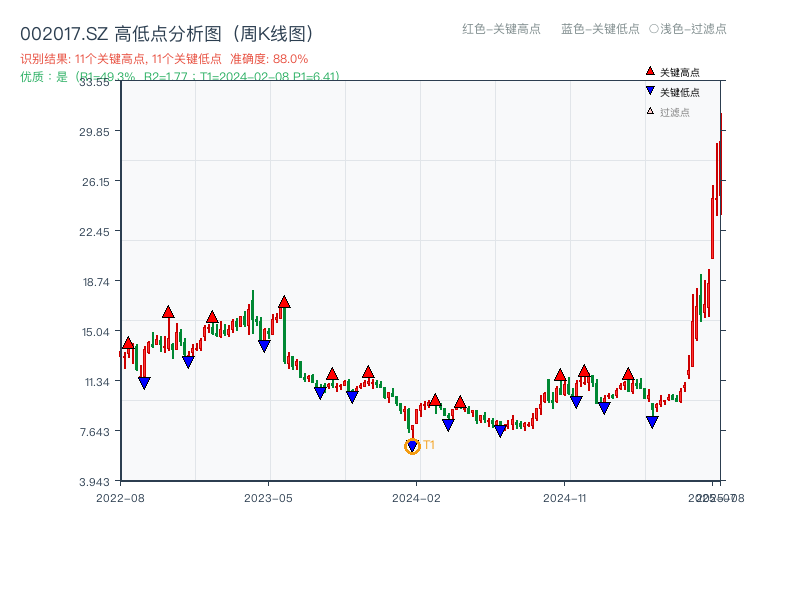This screenshot has width=800, height=600.
Task: Click the blue 关键低点 triangle legend icon
Action: click(650, 91)
